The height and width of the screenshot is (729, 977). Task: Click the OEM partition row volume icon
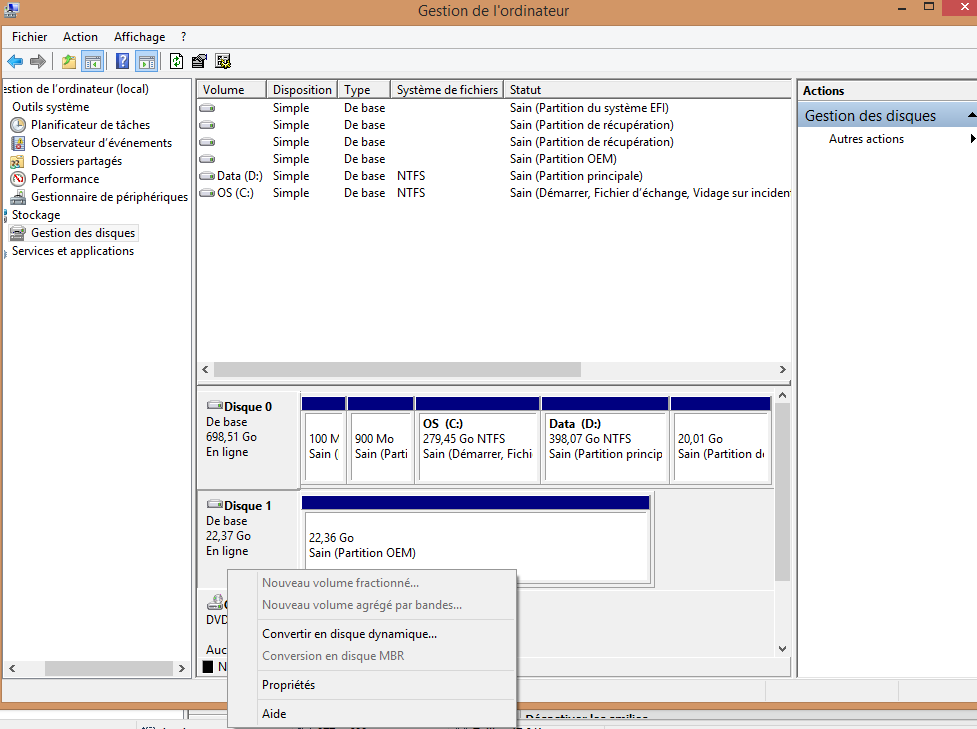point(207,159)
